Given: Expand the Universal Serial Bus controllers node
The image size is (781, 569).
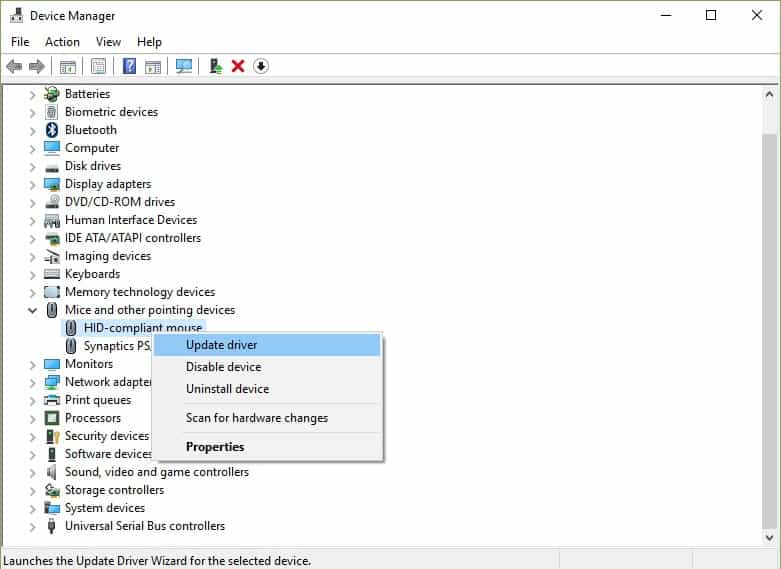Looking at the screenshot, I should [32, 526].
